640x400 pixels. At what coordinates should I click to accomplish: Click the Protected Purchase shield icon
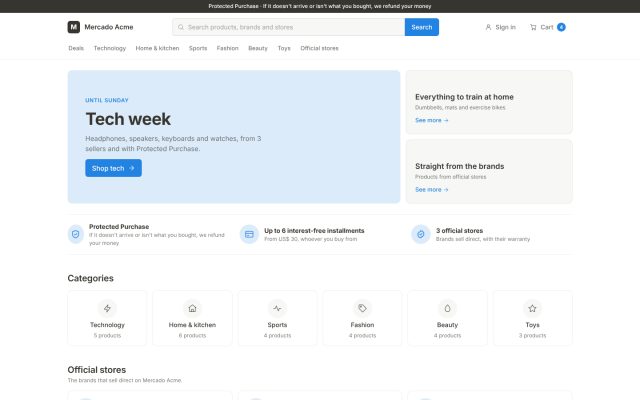(76, 234)
